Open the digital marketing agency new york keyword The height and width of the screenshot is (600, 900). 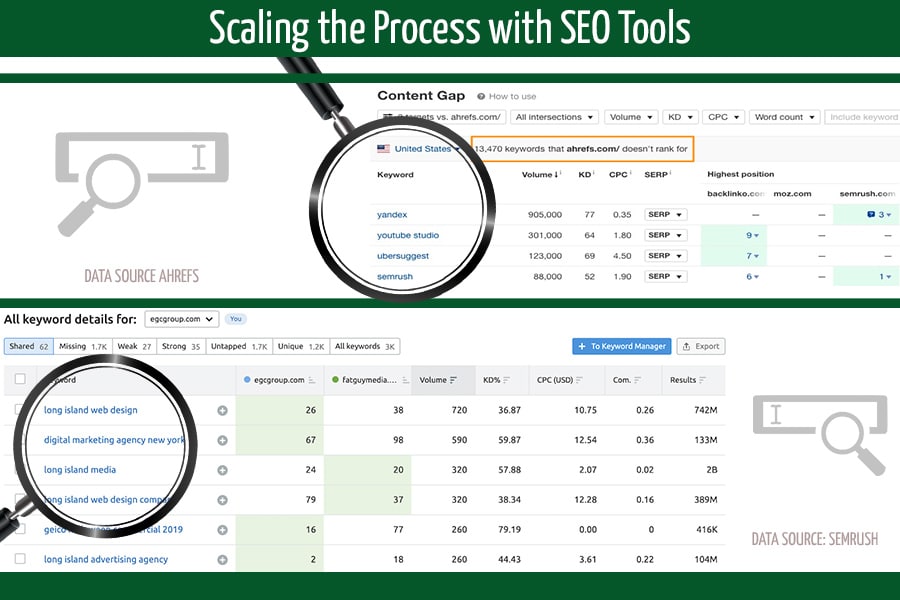click(114, 440)
